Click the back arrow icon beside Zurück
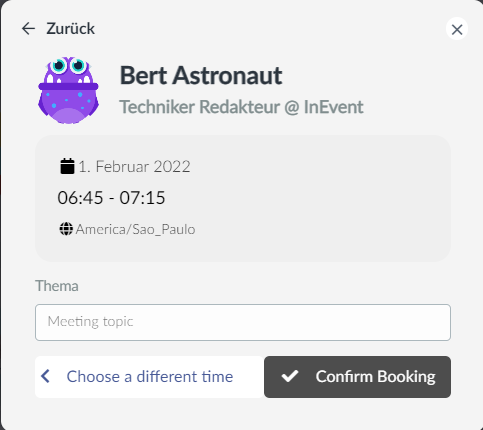This screenshot has height=430, width=483. tap(28, 29)
